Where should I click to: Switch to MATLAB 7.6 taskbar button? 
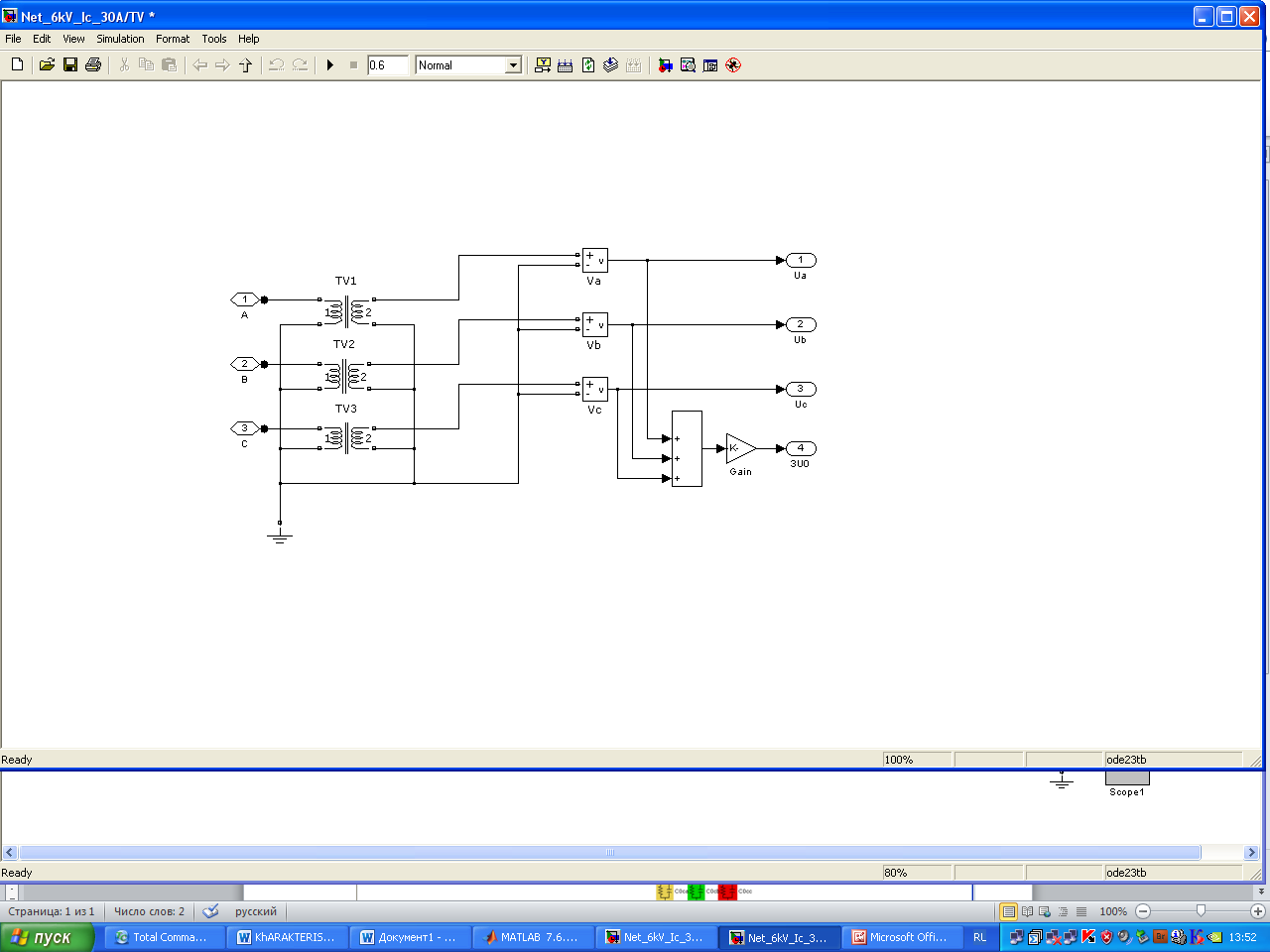point(533,937)
